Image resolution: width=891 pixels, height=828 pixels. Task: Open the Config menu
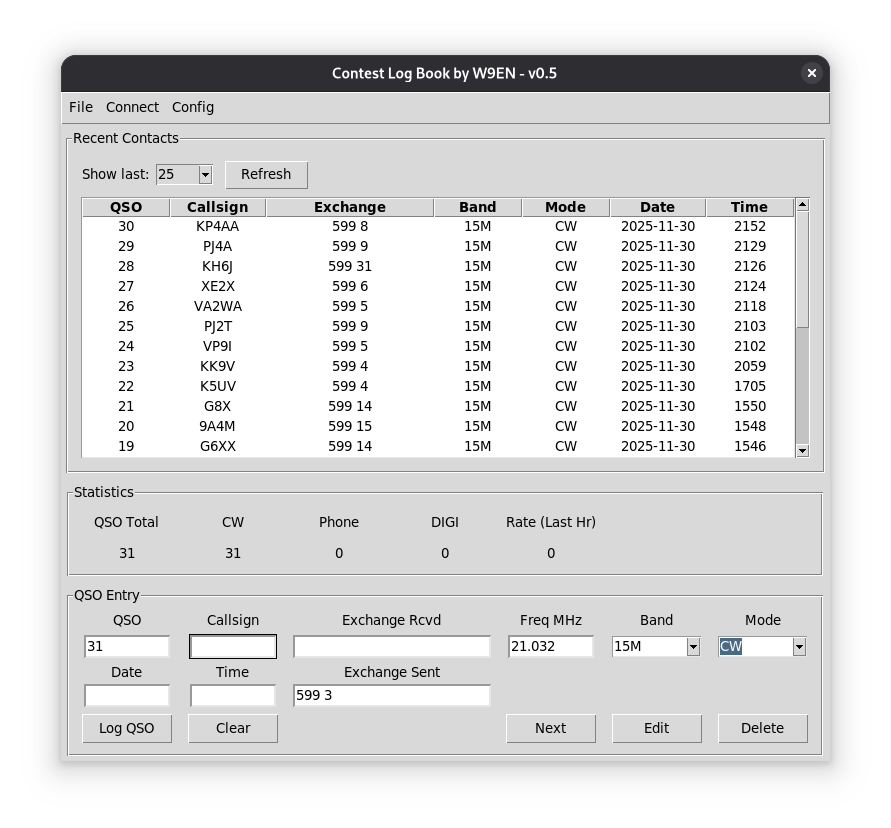pyautogui.click(x=193, y=107)
